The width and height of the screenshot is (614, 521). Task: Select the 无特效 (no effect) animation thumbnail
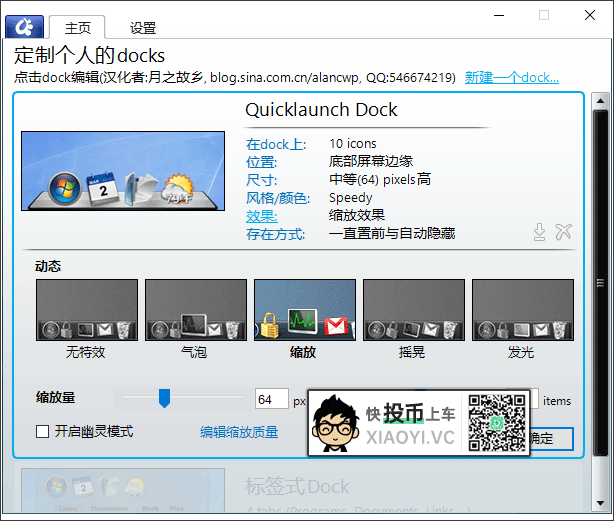(87, 310)
